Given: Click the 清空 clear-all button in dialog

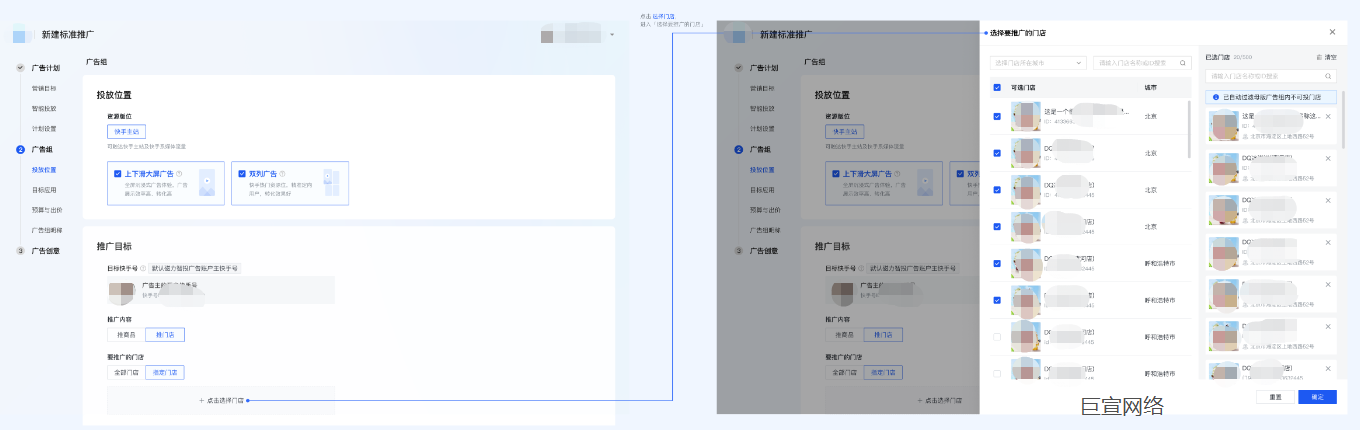Looking at the screenshot, I should (1327, 58).
